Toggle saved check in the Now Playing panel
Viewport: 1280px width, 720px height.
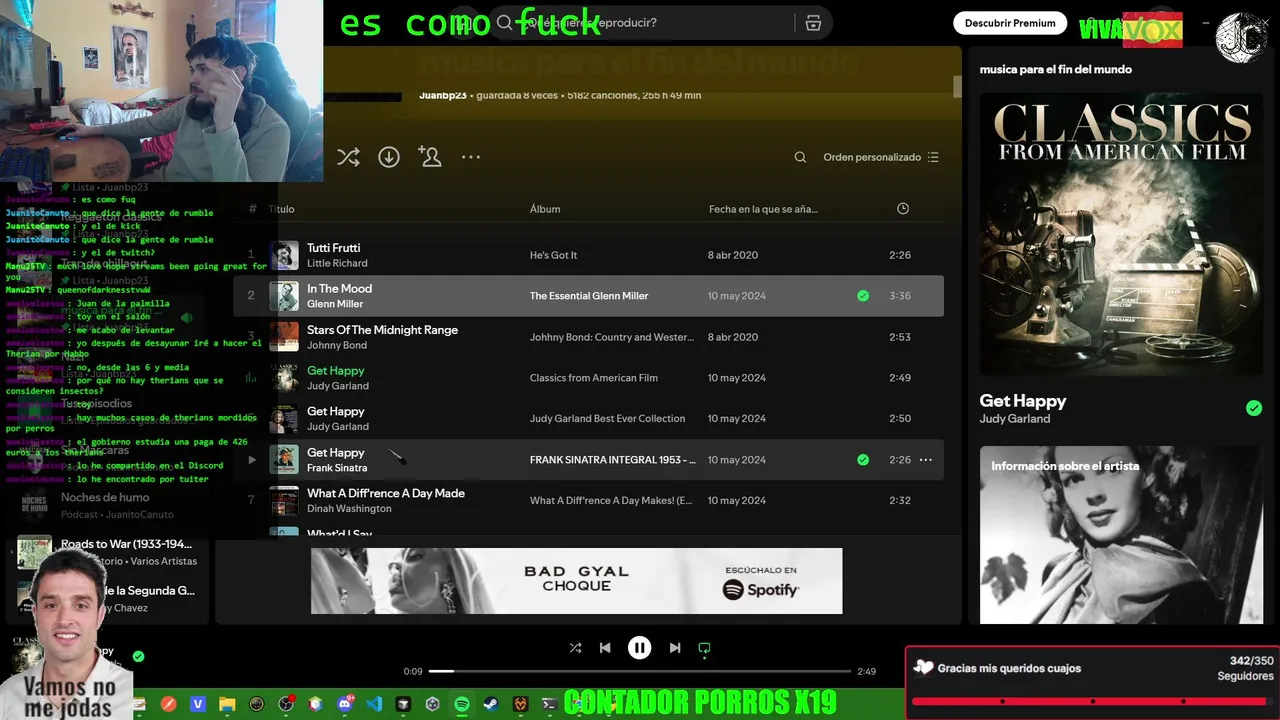1254,408
